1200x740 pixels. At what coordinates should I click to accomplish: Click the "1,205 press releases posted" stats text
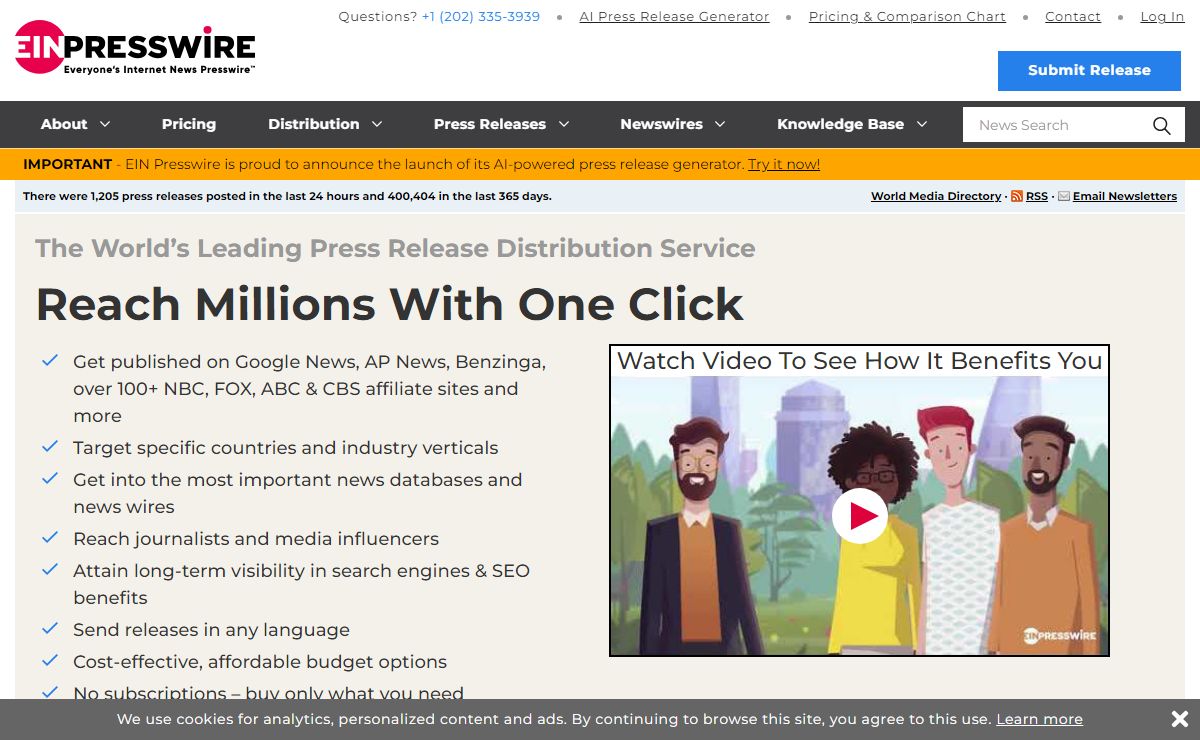pos(287,196)
